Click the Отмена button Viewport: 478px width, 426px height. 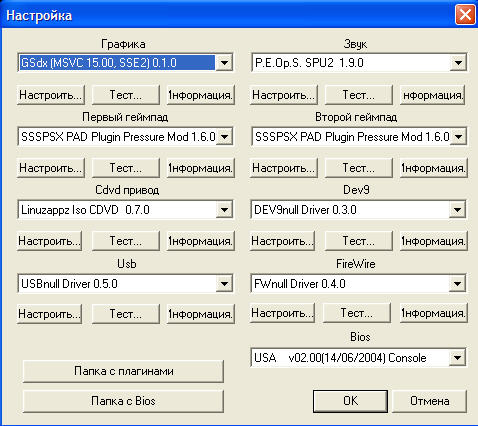[x=430, y=401]
